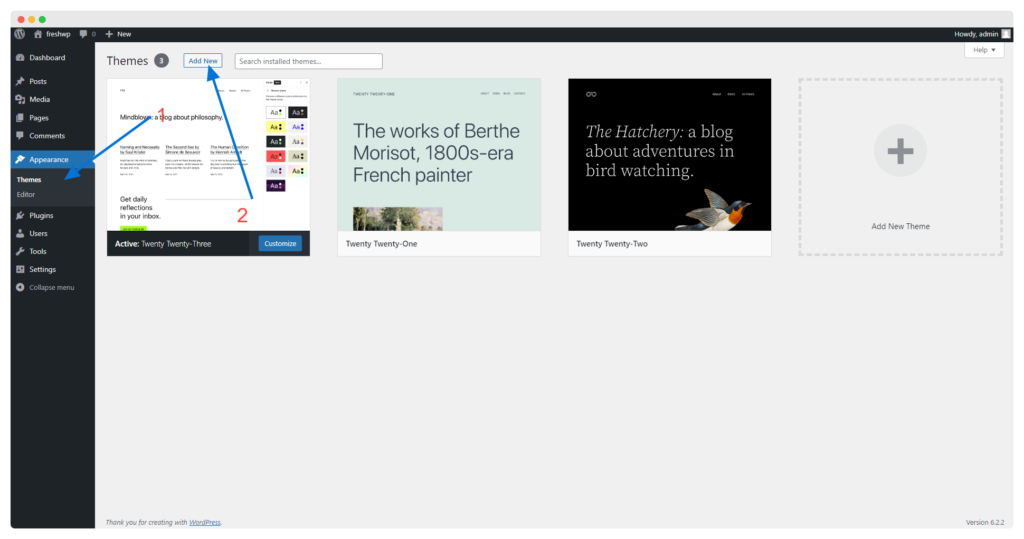1024x539 pixels.
Task: Click the Add New theme button
Action: 203,61
